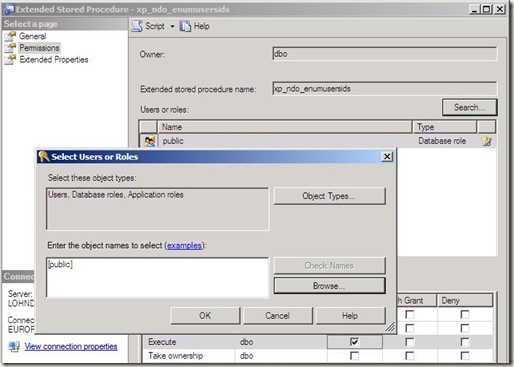Open the Permissions page
Image resolution: width=514 pixels, height=367 pixels.
click(39, 48)
